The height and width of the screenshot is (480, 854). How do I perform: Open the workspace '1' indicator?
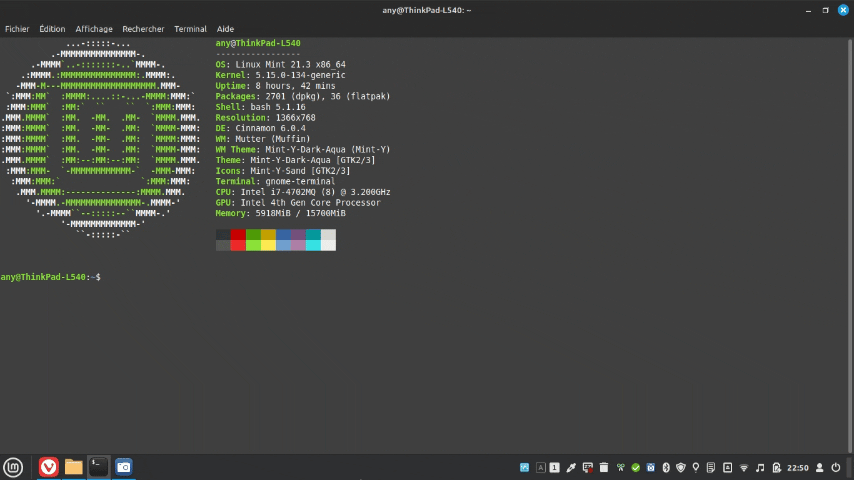coord(554,467)
